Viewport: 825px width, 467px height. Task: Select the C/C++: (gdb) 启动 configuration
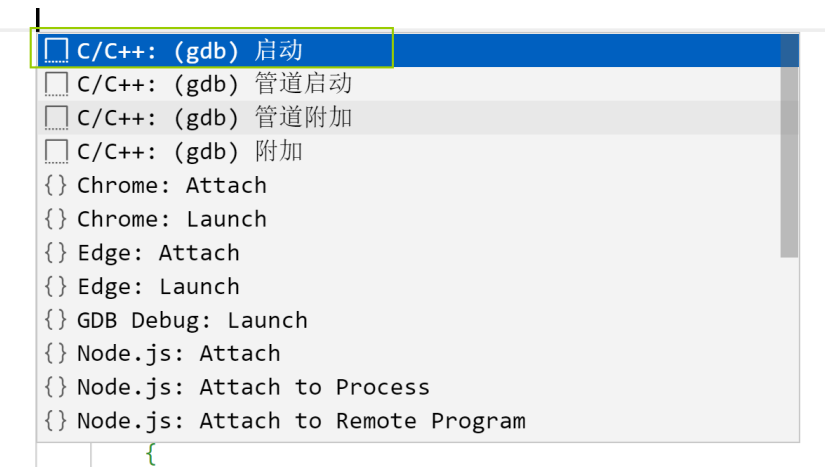[418, 50]
